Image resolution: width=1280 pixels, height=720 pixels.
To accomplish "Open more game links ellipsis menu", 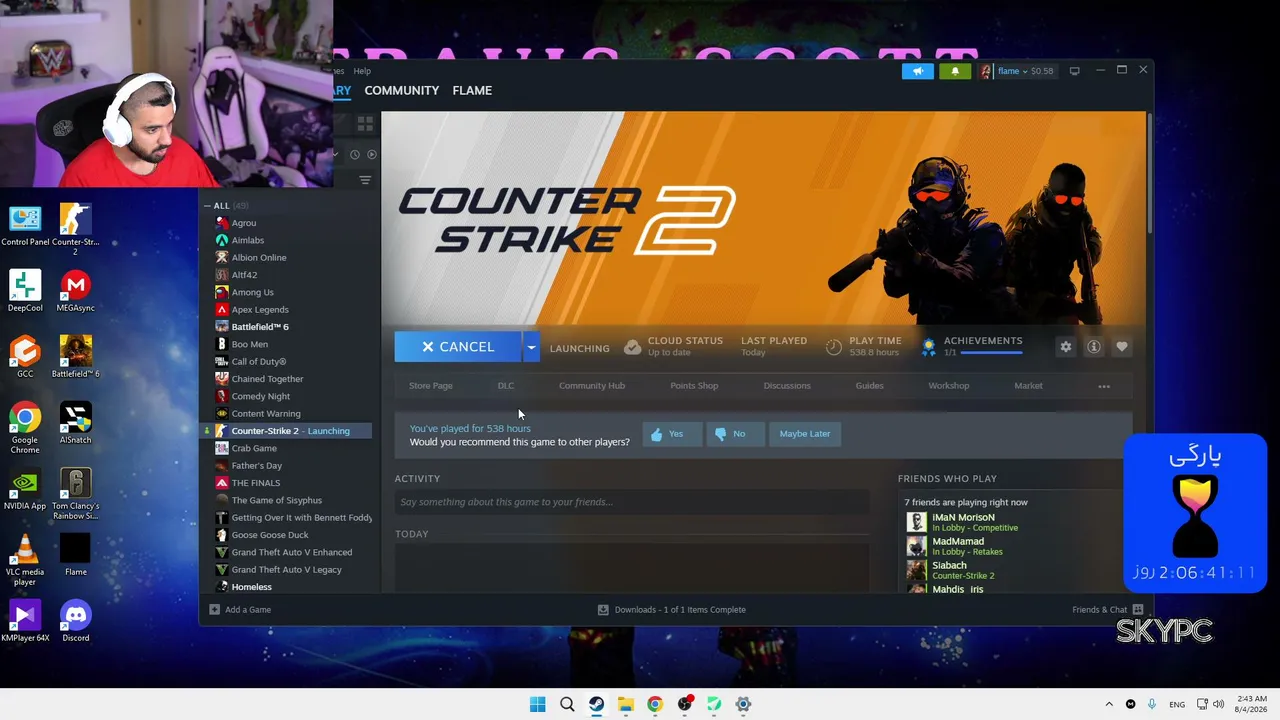I will (1104, 386).
